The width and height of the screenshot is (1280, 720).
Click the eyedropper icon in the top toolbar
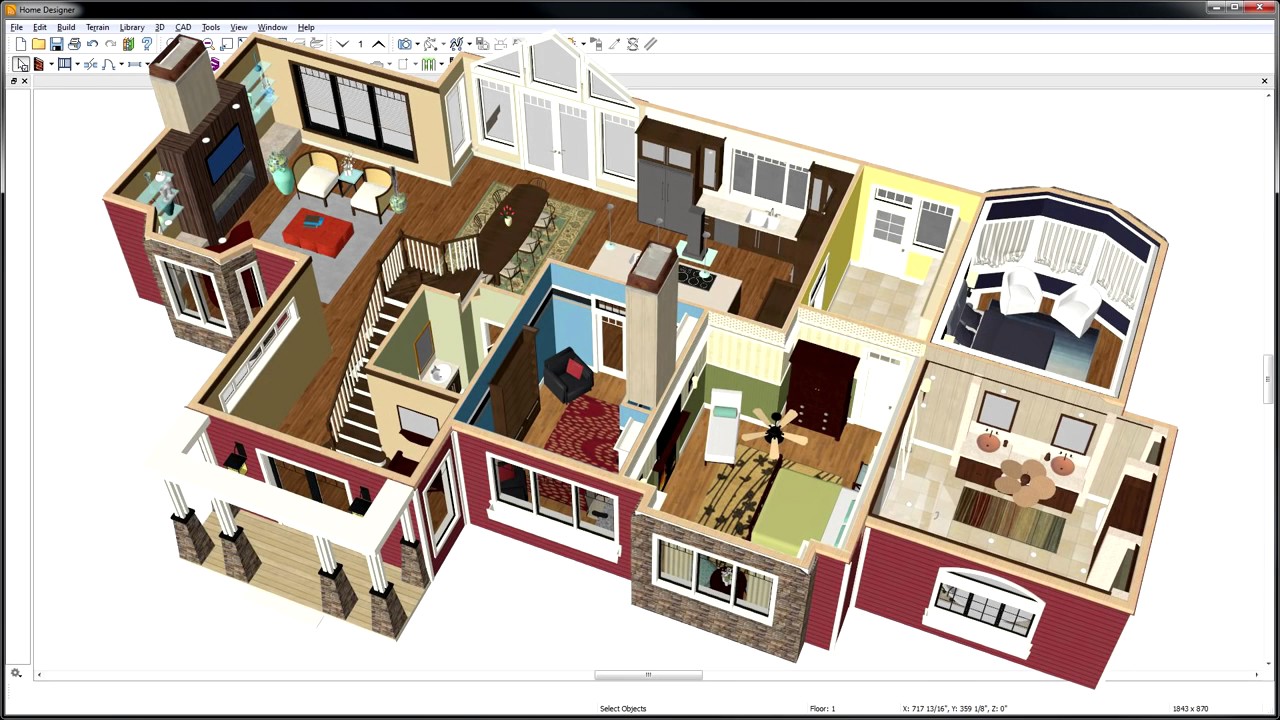coord(615,44)
